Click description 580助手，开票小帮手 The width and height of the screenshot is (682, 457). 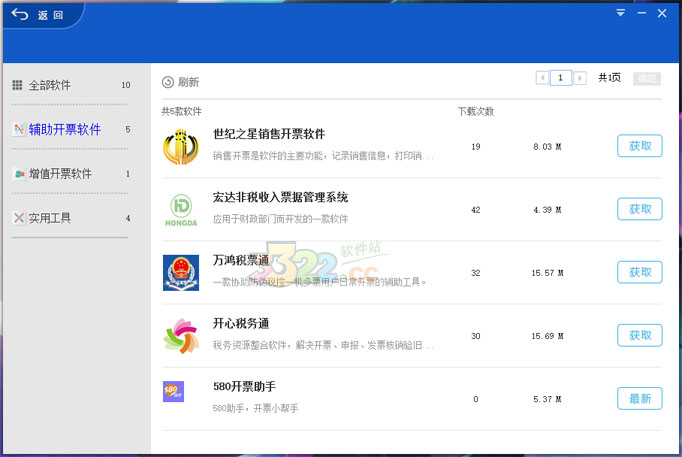255,408
